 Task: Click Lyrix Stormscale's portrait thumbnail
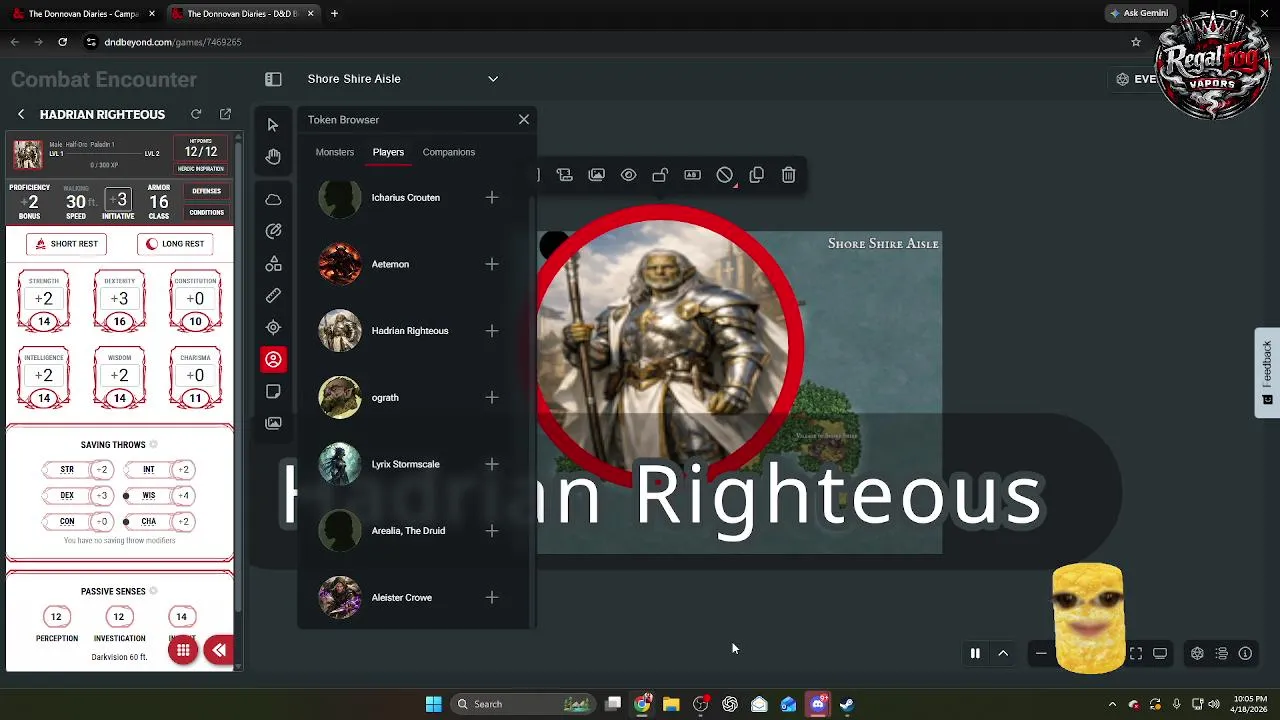click(340, 464)
